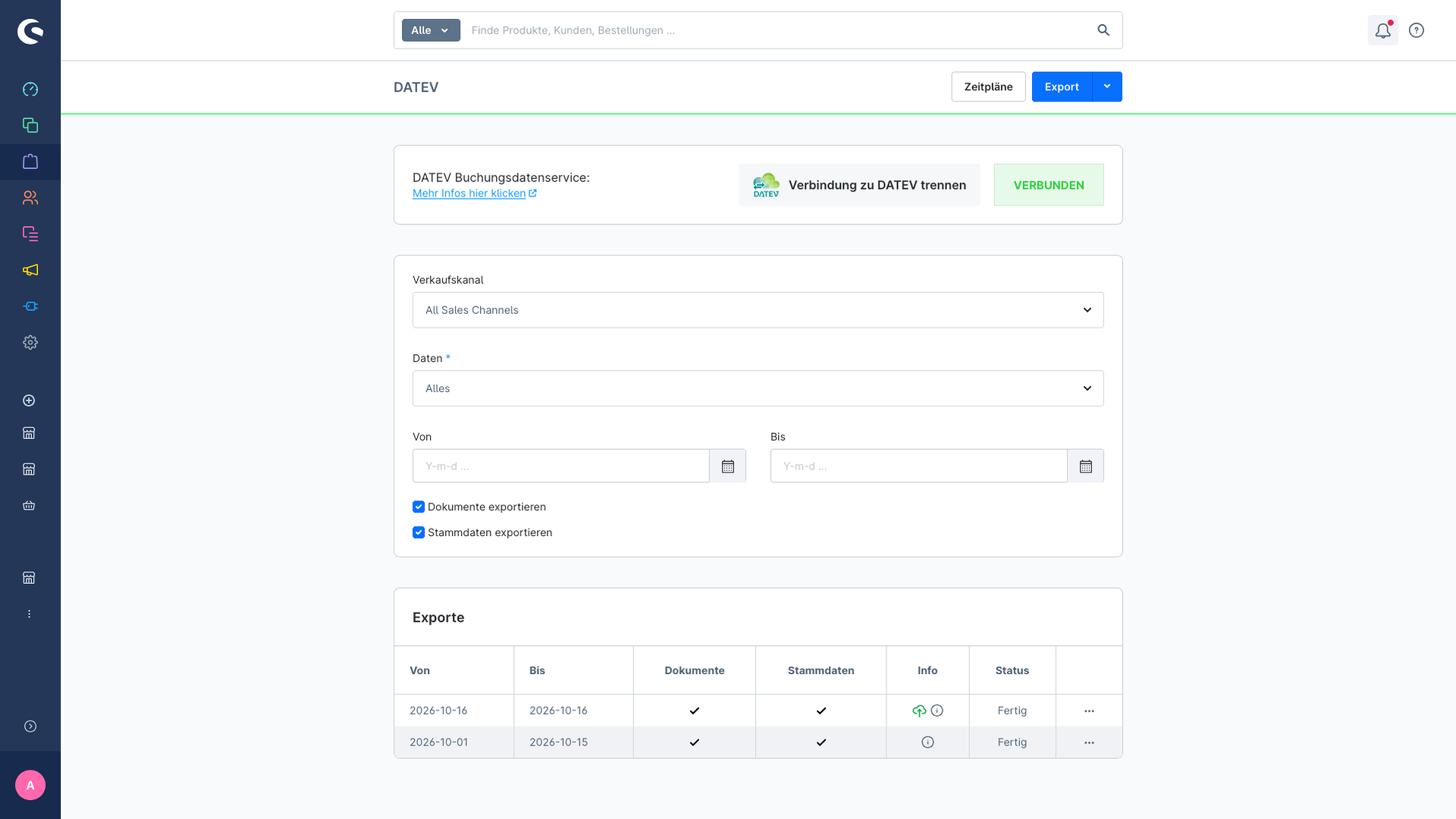This screenshot has width=1456, height=819.
Task: Click the search magnifier icon
Action: (1103, 30)
